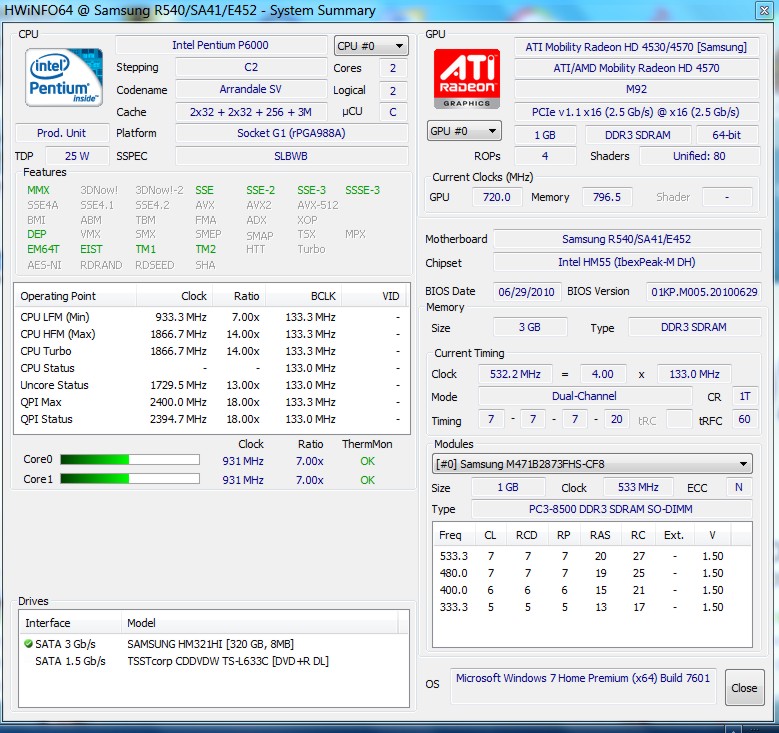Select the CPU Turbo row
The image size is (779, 733).
click(x=211, y=351)
